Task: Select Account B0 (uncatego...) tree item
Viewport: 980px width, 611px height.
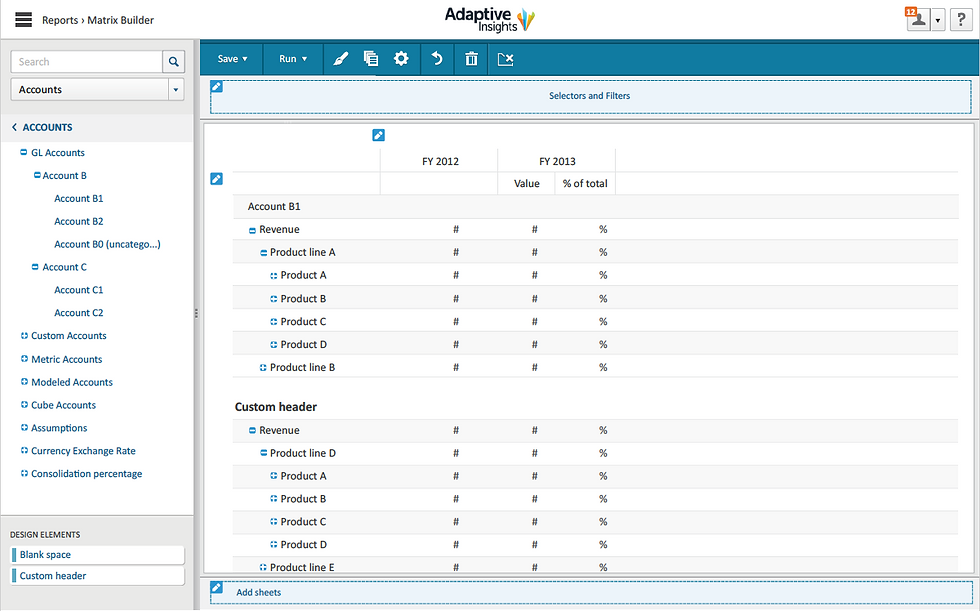Action: [x=108, y=244]
